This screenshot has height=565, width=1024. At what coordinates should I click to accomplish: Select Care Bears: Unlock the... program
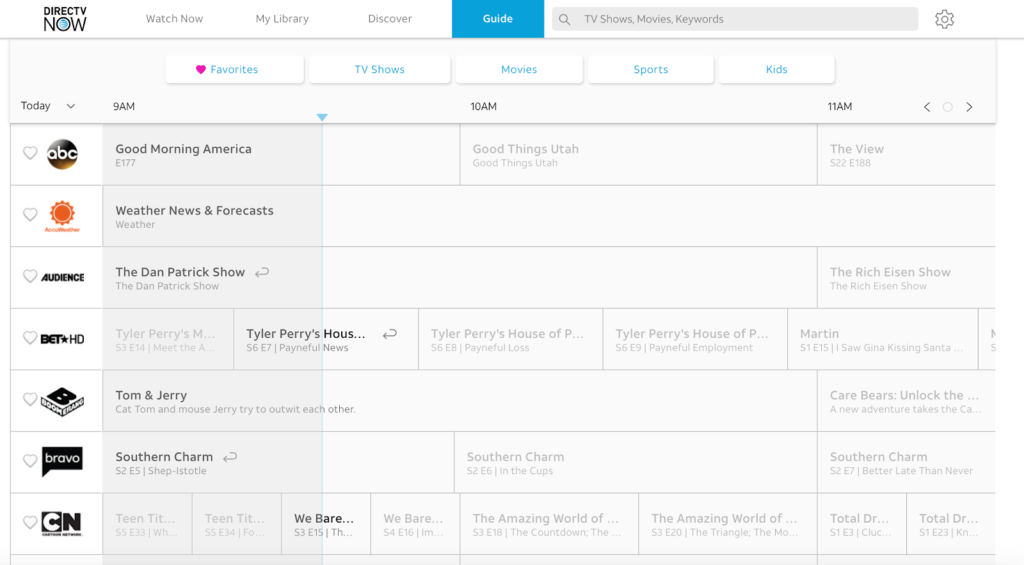[x=906, y=401]
